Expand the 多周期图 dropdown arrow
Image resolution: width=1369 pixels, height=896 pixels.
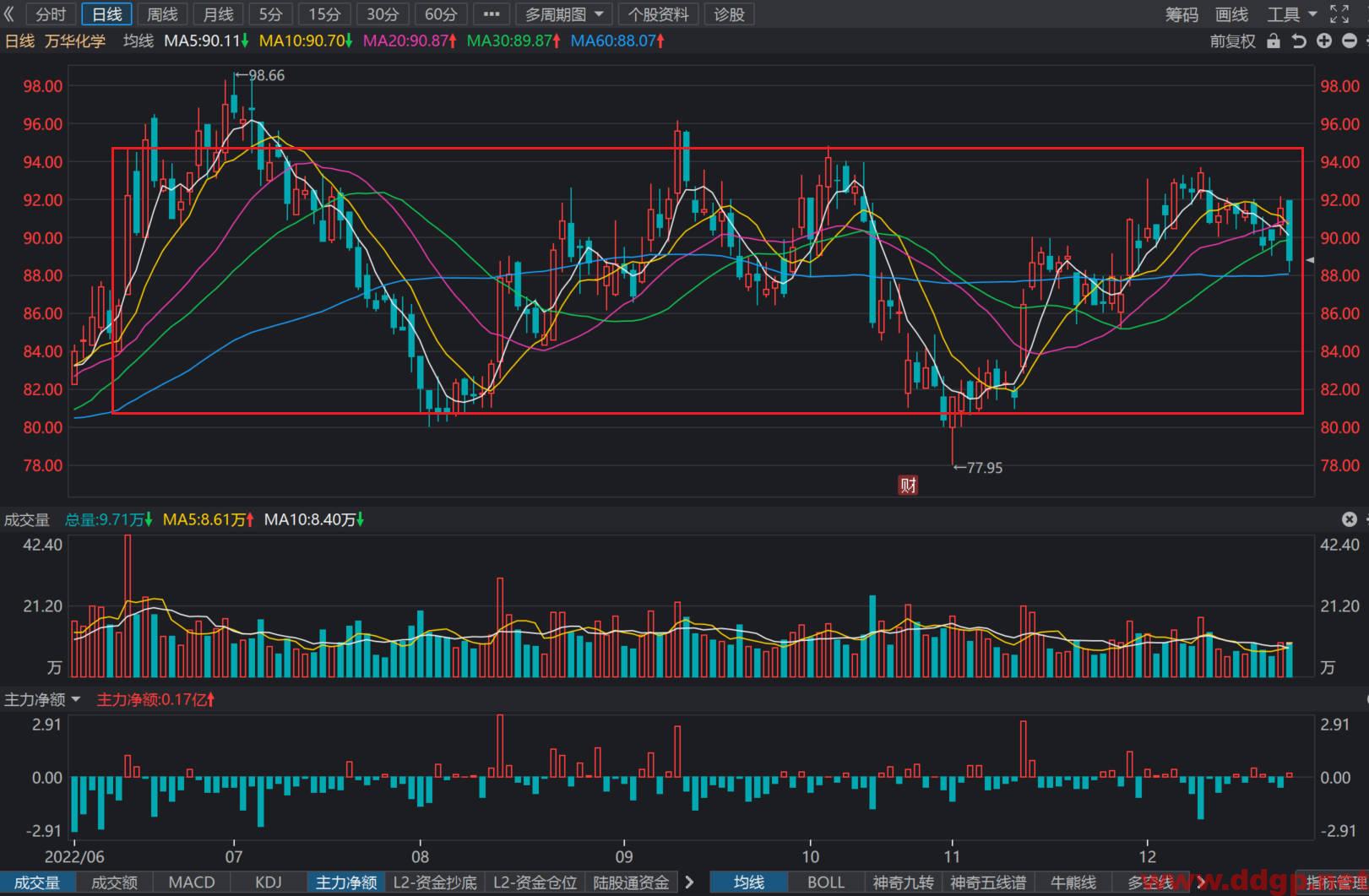(599, 14)
